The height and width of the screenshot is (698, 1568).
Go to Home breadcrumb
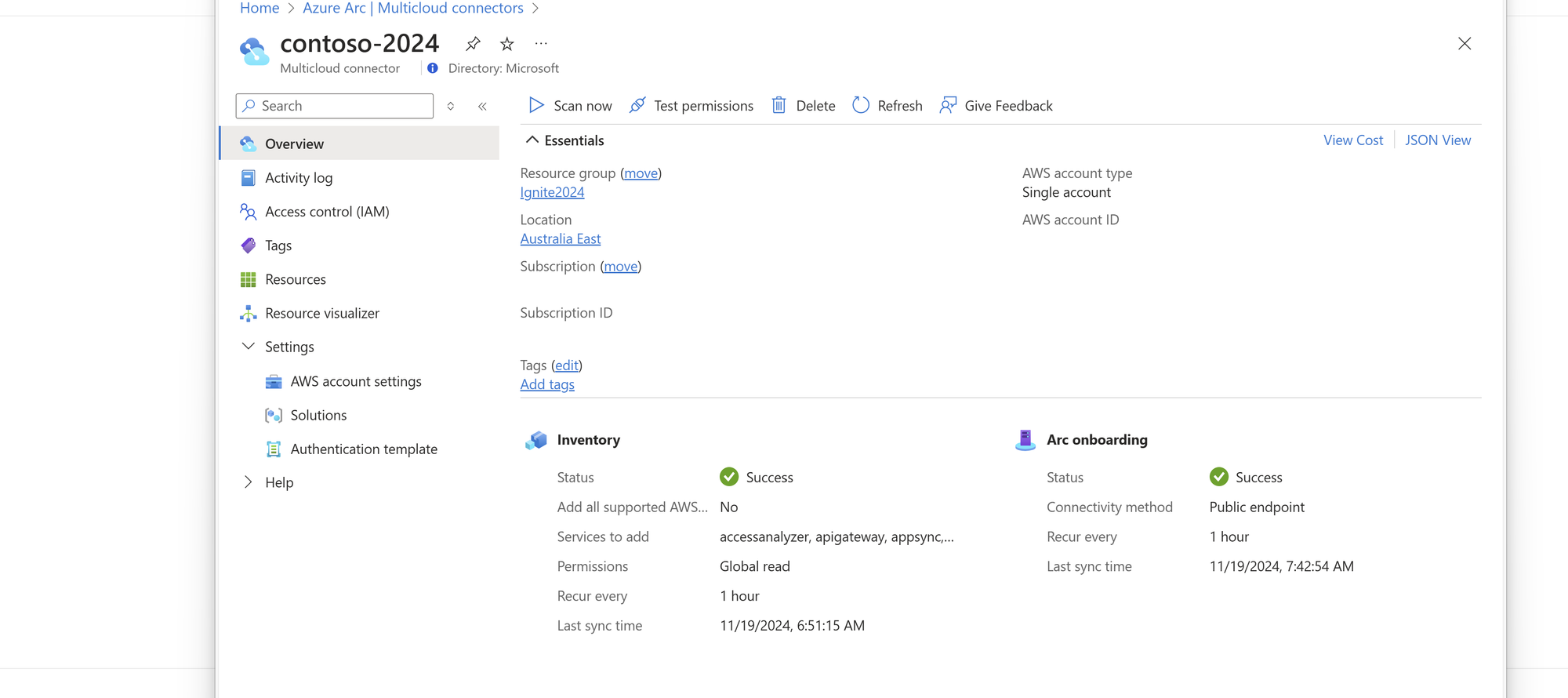coord(260,8)
